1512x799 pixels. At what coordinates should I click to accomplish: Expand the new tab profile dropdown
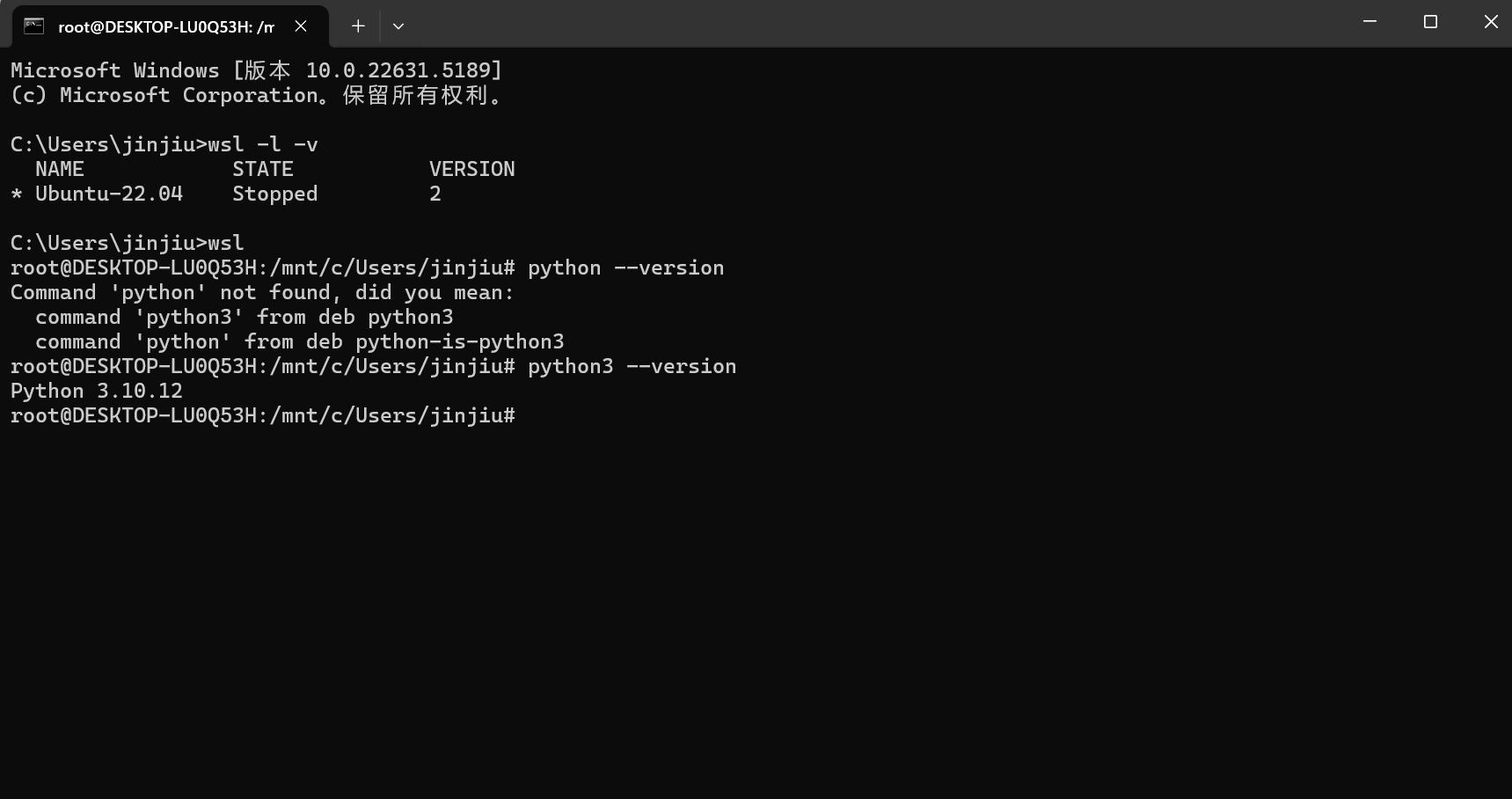pyautogui.click(x=398, y=26)
